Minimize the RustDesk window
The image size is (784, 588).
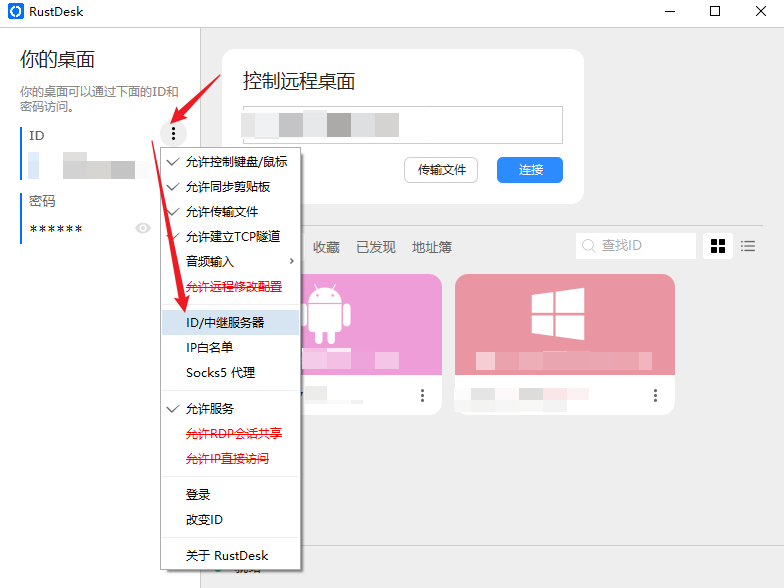pyautogui.click(x=670, y=11)
